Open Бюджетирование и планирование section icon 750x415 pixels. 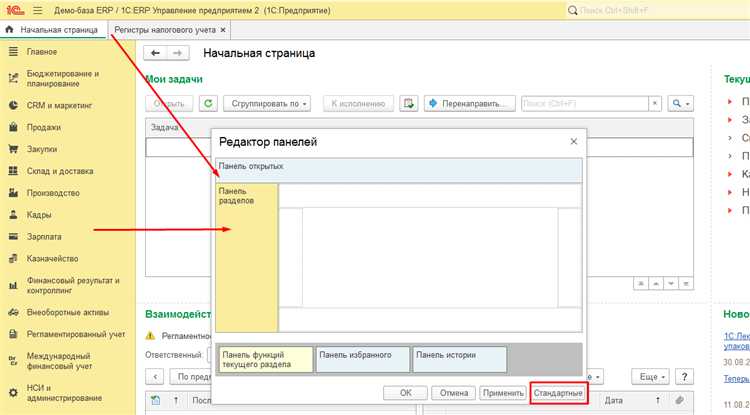click(13, 78)
